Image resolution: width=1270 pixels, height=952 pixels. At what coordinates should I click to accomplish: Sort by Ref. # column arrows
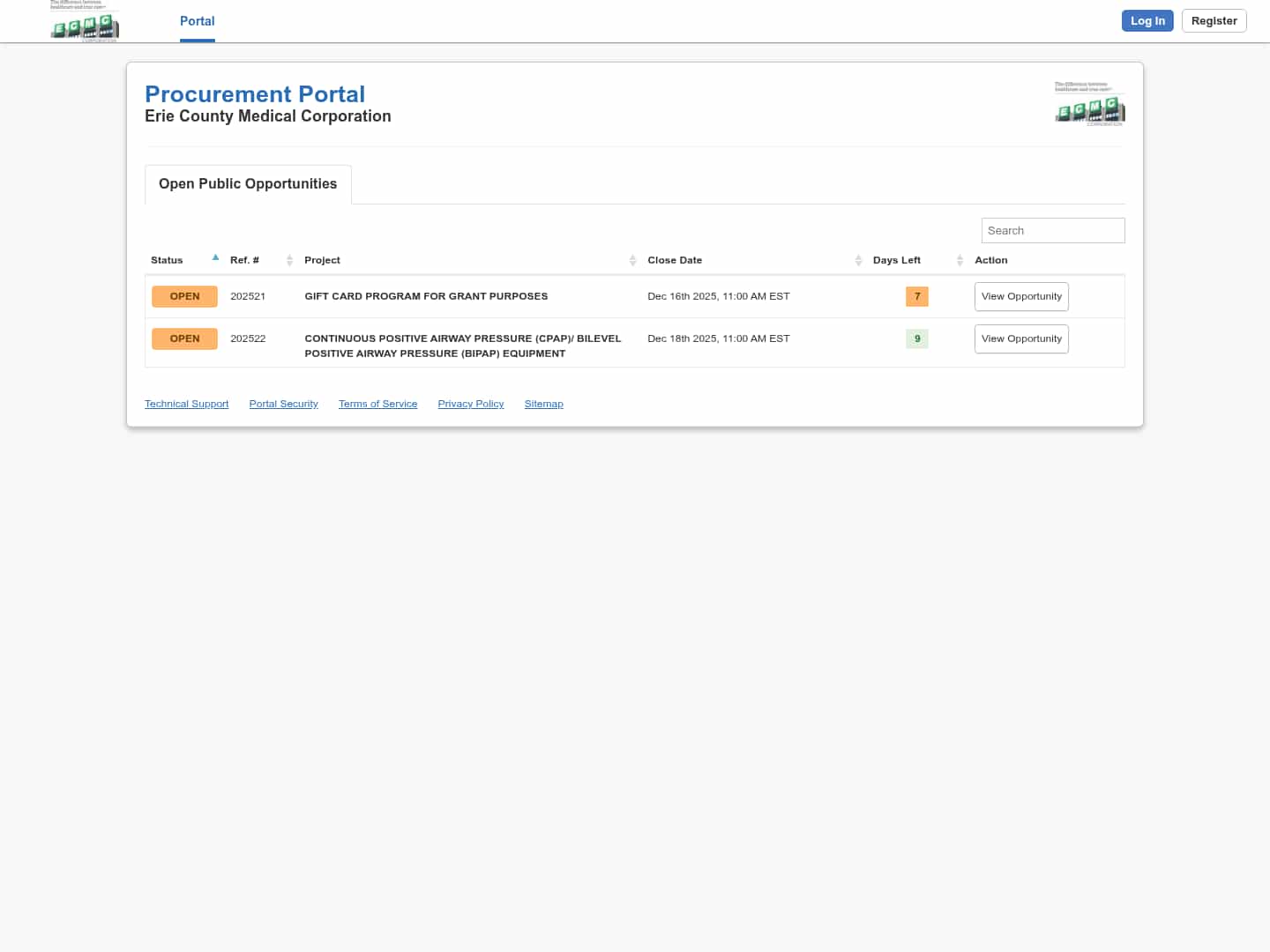tap(289, 260)
